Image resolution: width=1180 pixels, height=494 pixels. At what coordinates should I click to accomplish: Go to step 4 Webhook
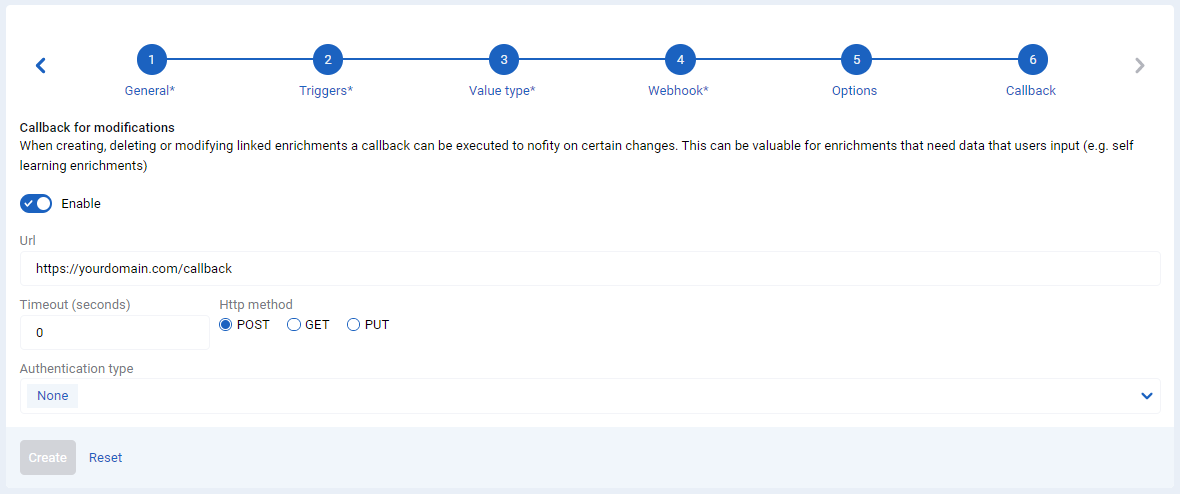pos(680,60)
